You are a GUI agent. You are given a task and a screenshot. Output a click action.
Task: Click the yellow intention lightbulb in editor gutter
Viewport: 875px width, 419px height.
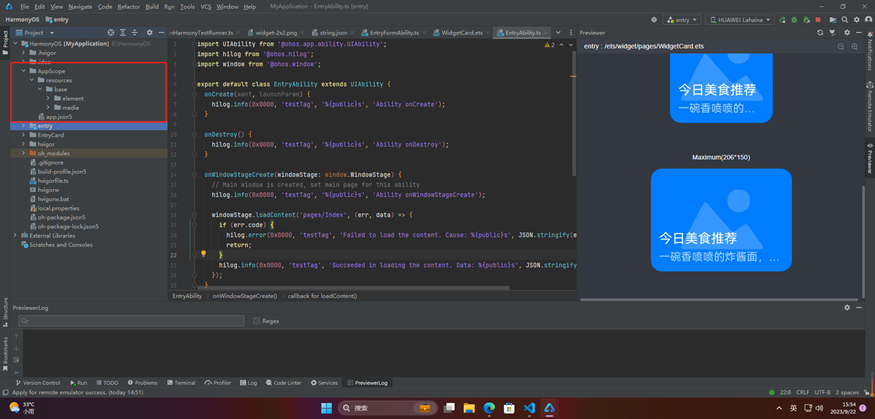click(204, 254)
